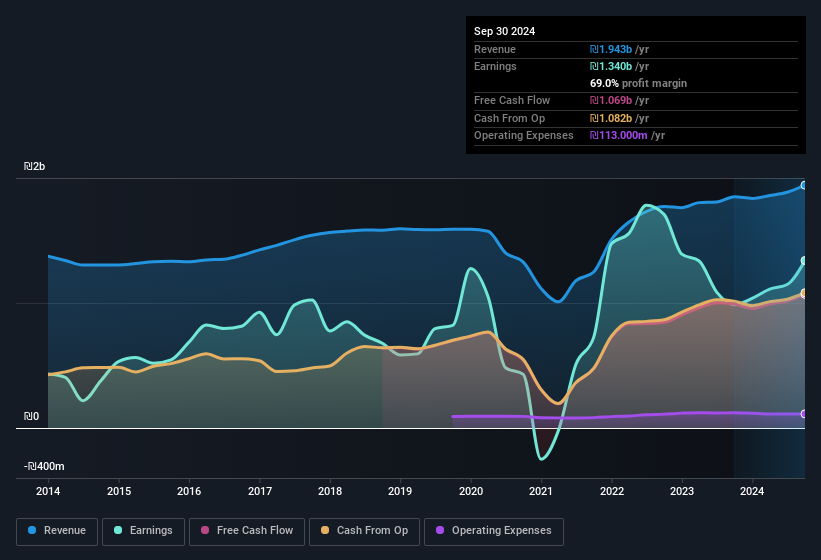Click the ₪1.943b revenue value in tooltip

[611, 49]
